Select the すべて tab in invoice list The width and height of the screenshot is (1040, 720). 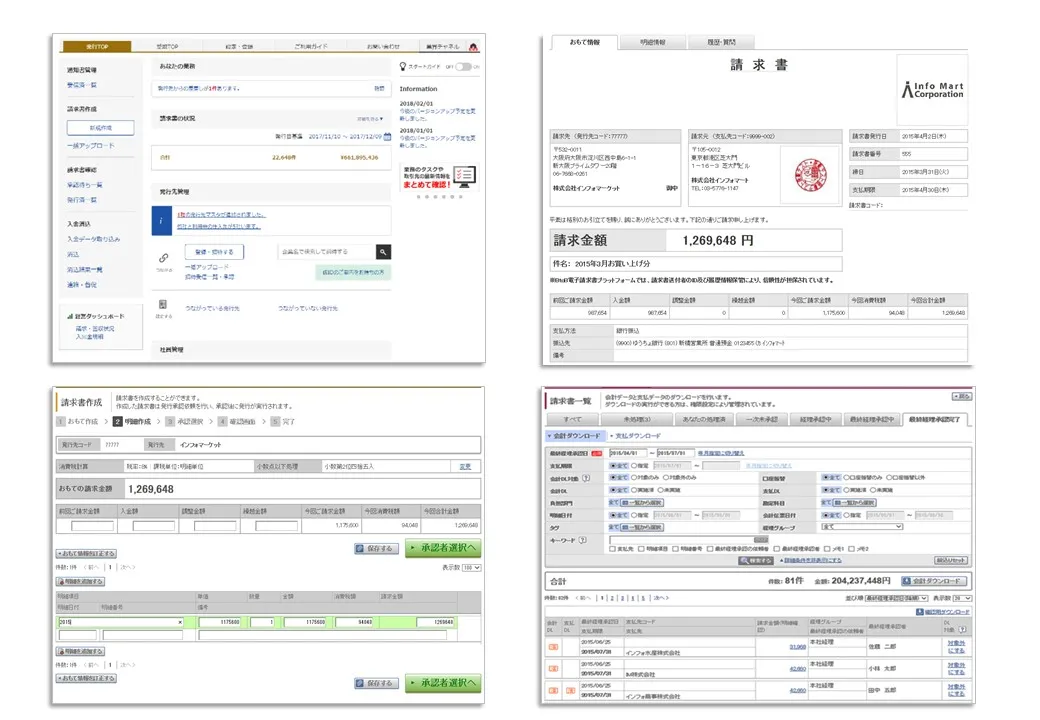[x=572, y=420]
